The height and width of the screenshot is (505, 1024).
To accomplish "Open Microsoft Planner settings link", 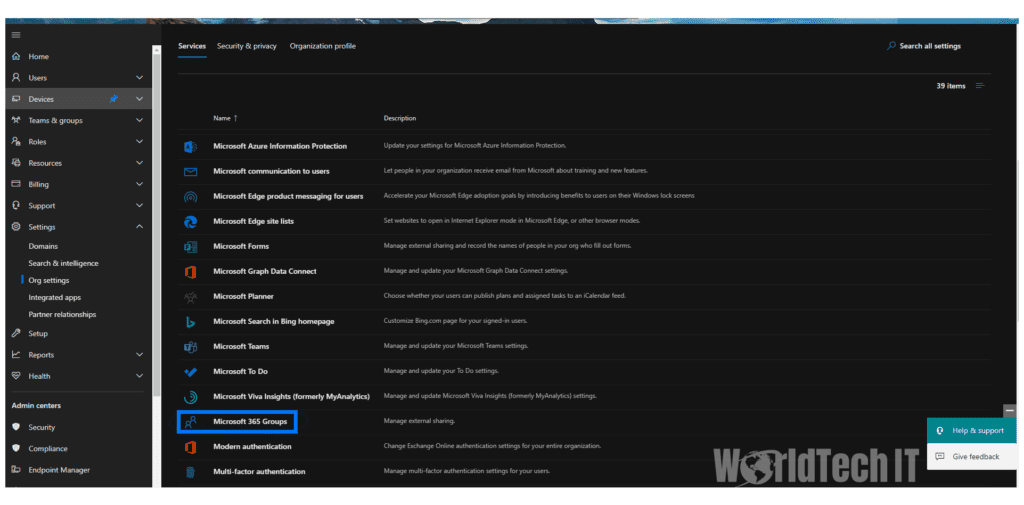I will (x=244, y=297).
